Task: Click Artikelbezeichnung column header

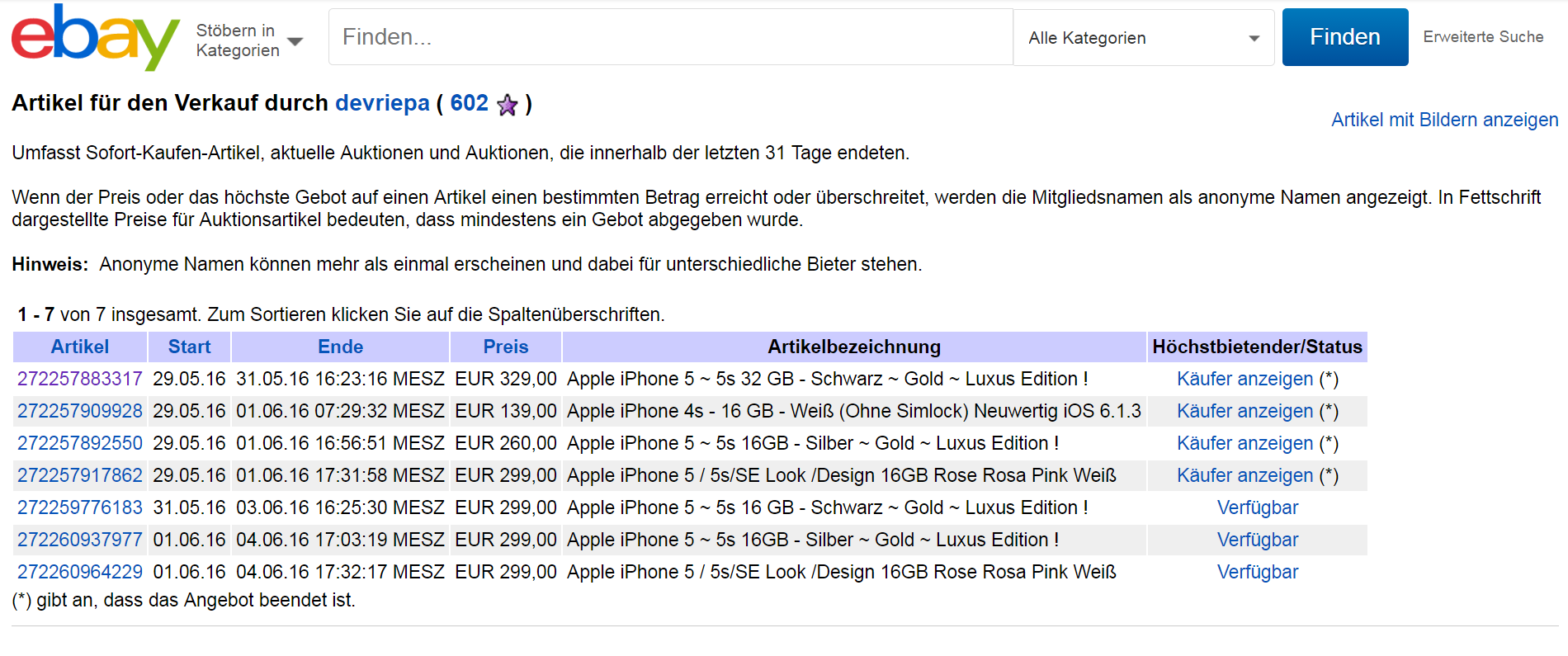Action: coord(854,347)
